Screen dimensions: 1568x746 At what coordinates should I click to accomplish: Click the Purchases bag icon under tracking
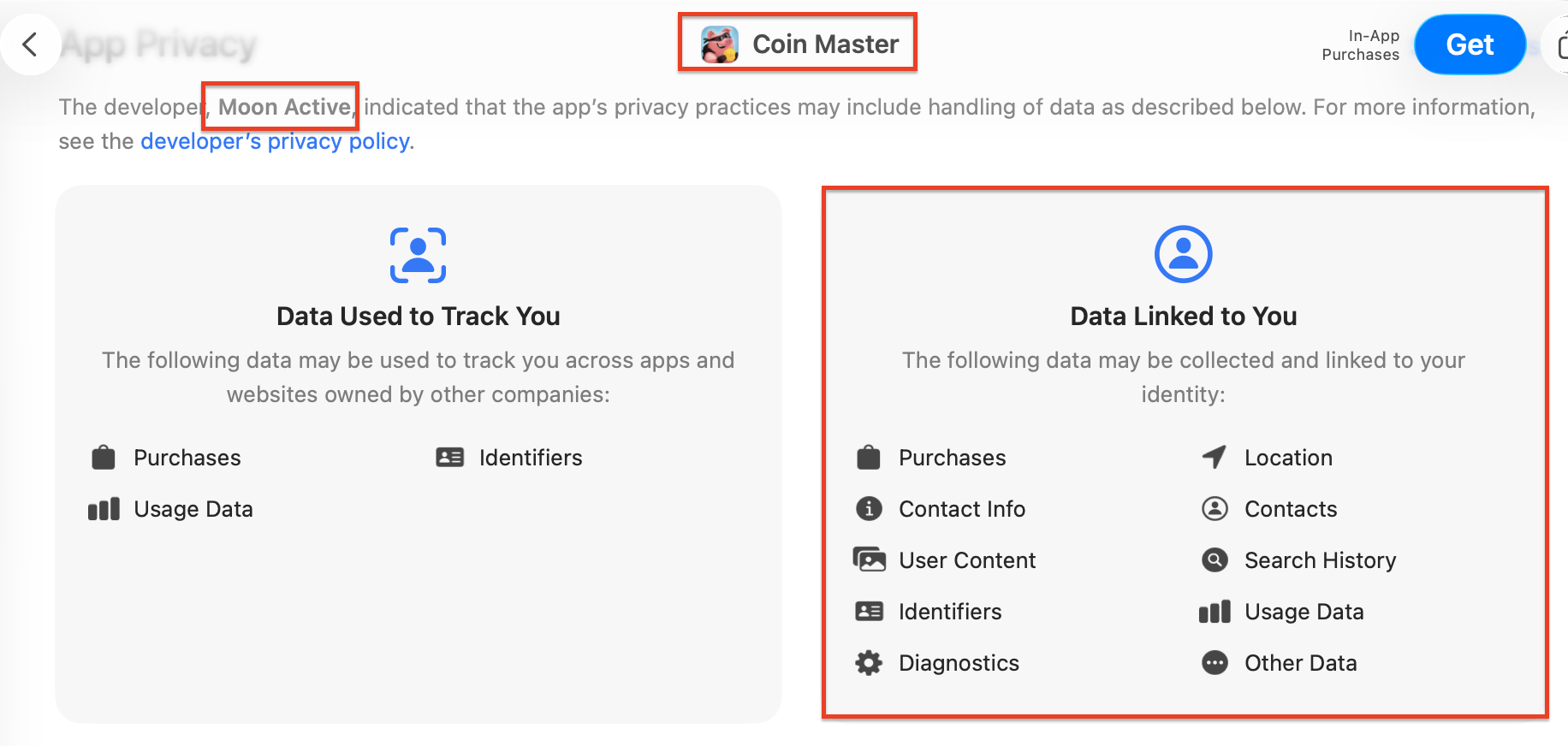(104, 458)
